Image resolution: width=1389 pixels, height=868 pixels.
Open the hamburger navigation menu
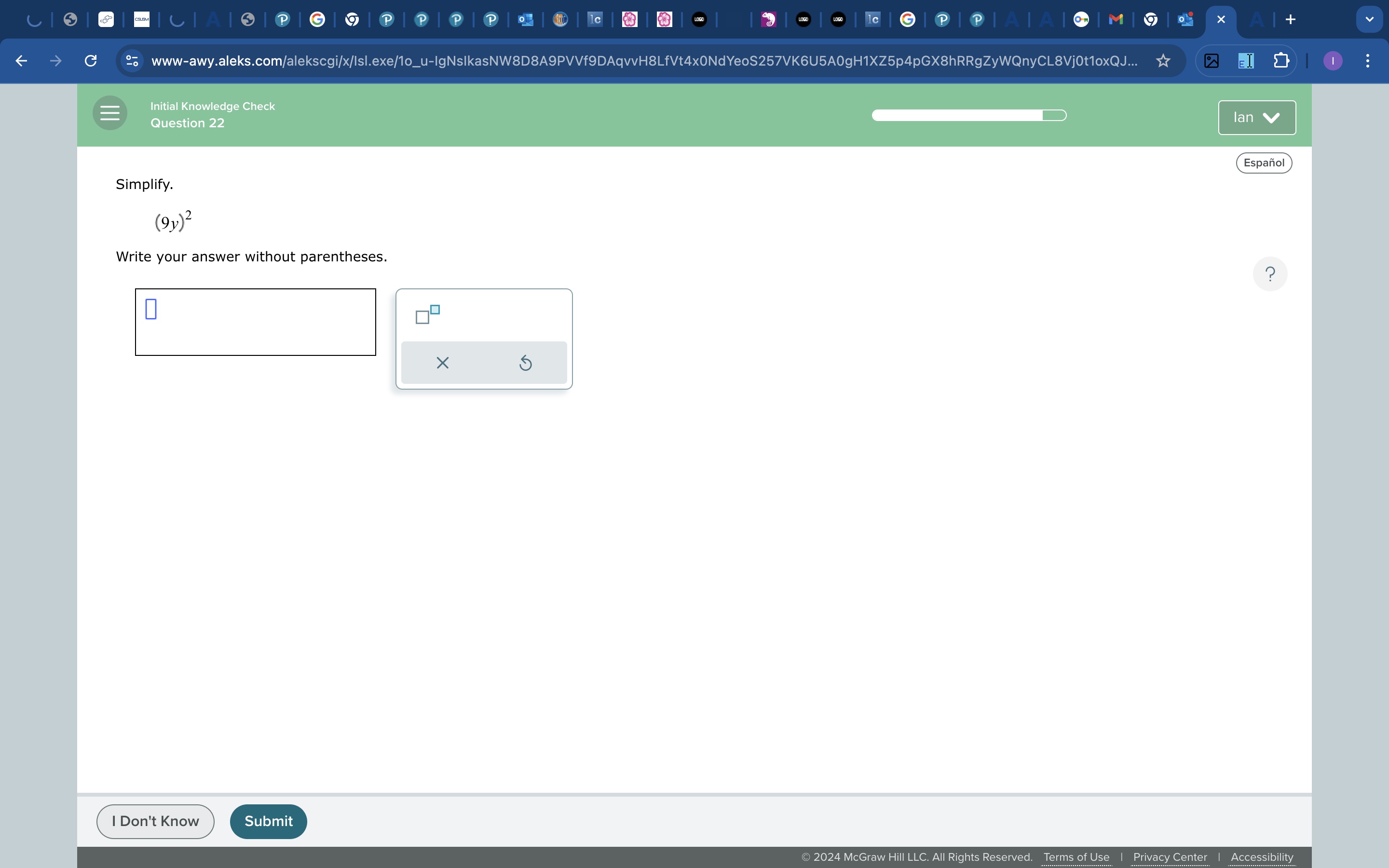109,113
